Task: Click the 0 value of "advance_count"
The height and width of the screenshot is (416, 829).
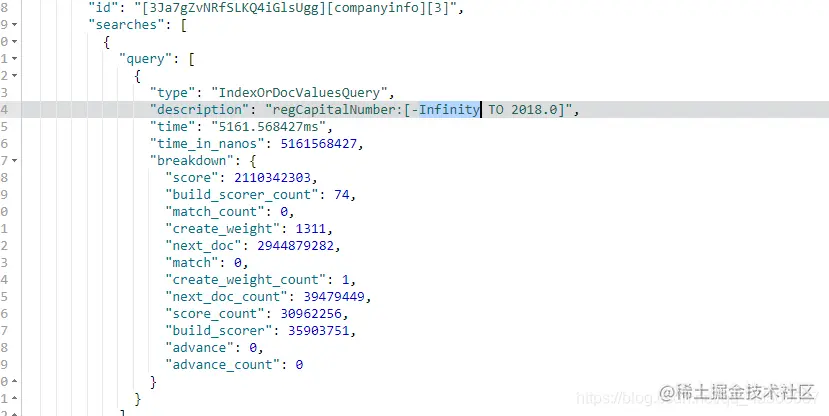Action: point(299,364)
